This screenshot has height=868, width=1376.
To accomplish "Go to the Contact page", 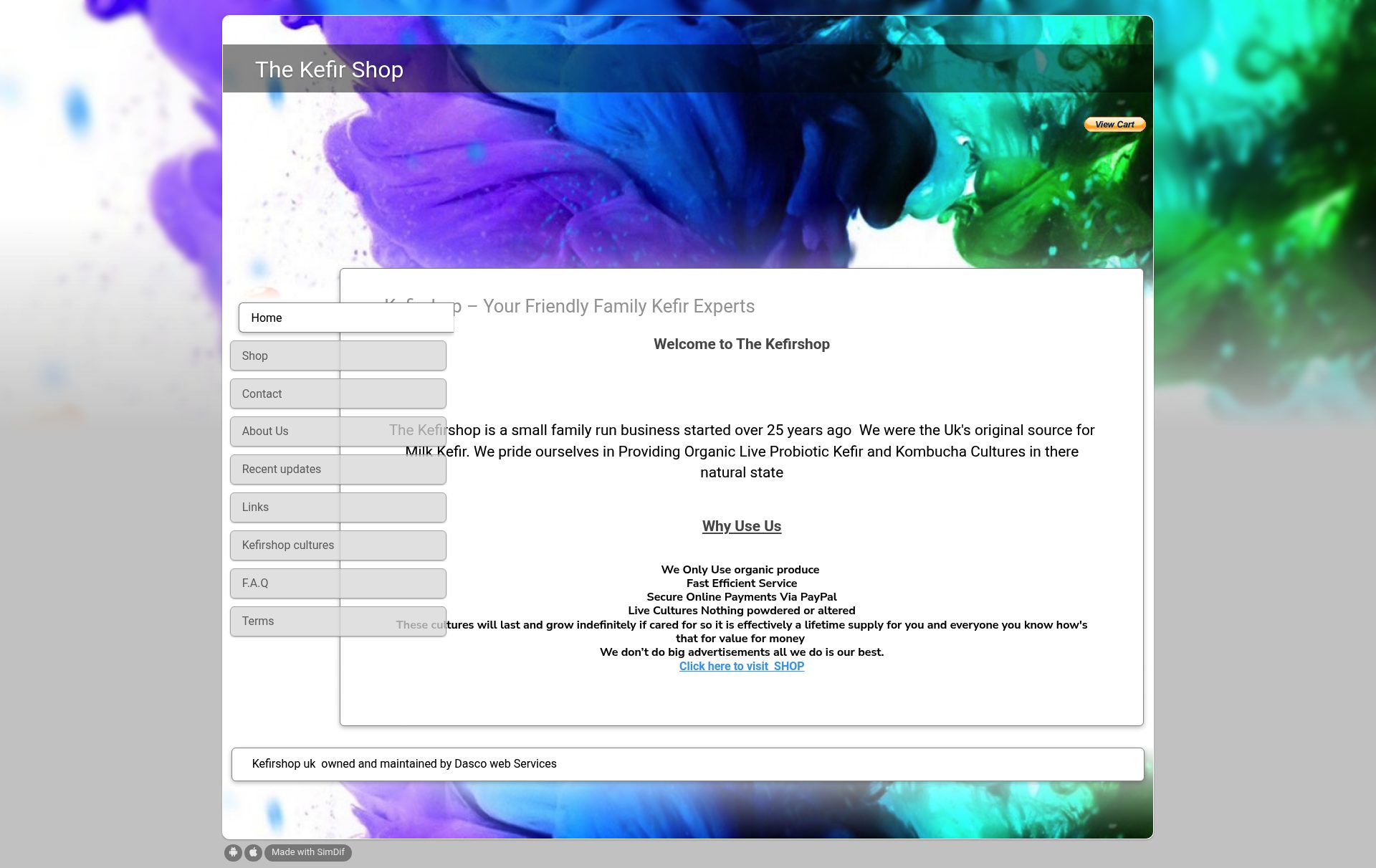I will click(338, 394).
